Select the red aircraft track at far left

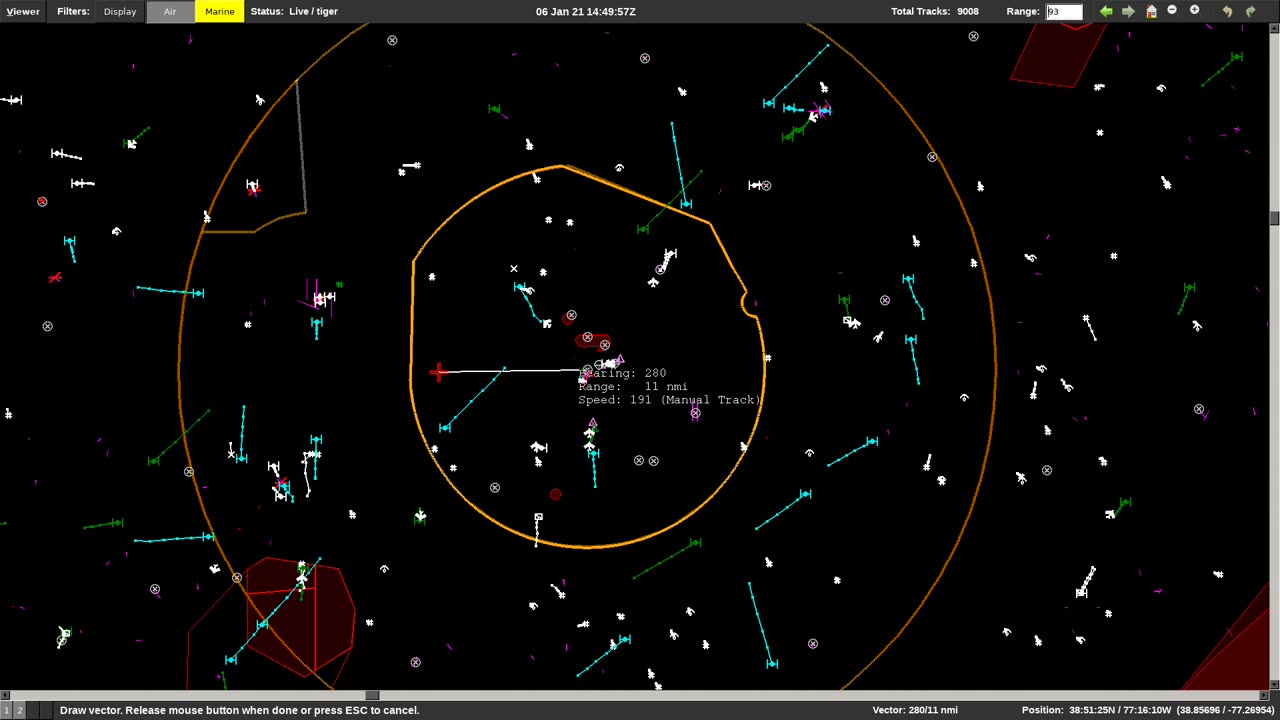click(x=54, y=277)
